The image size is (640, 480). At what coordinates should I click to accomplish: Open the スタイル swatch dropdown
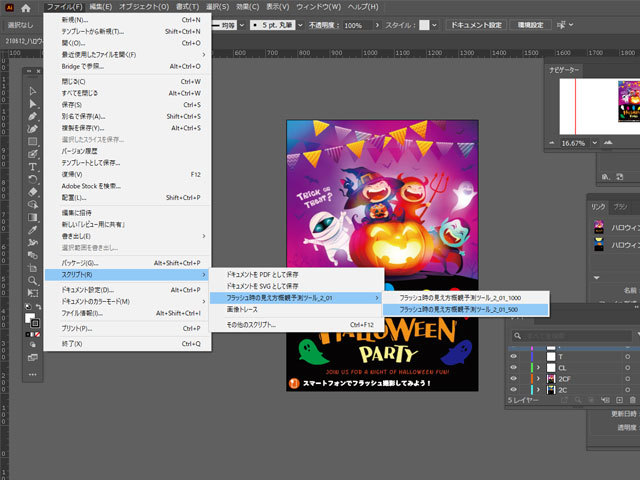(x=434, y=25)
